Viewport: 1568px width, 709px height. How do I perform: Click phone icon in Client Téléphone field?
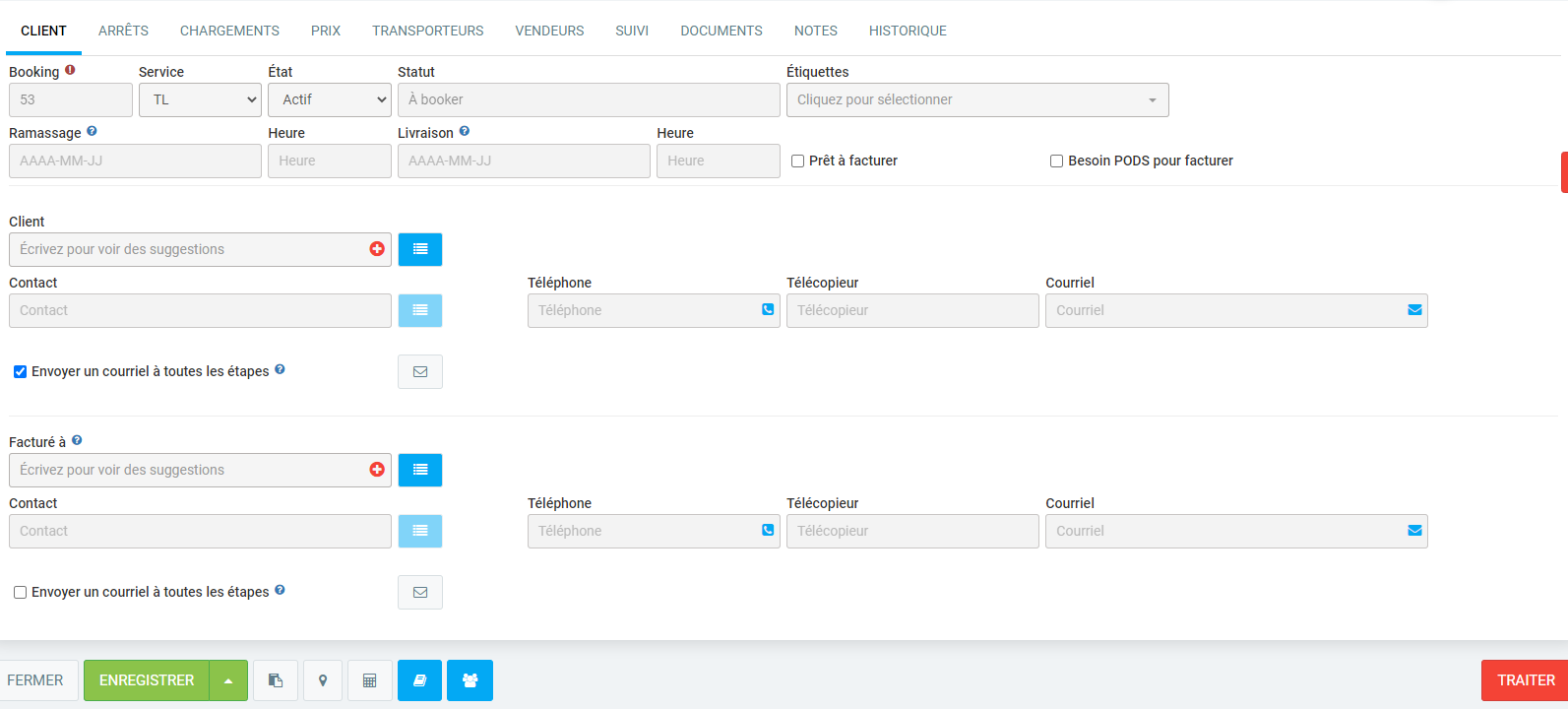[x=768, y=309]
